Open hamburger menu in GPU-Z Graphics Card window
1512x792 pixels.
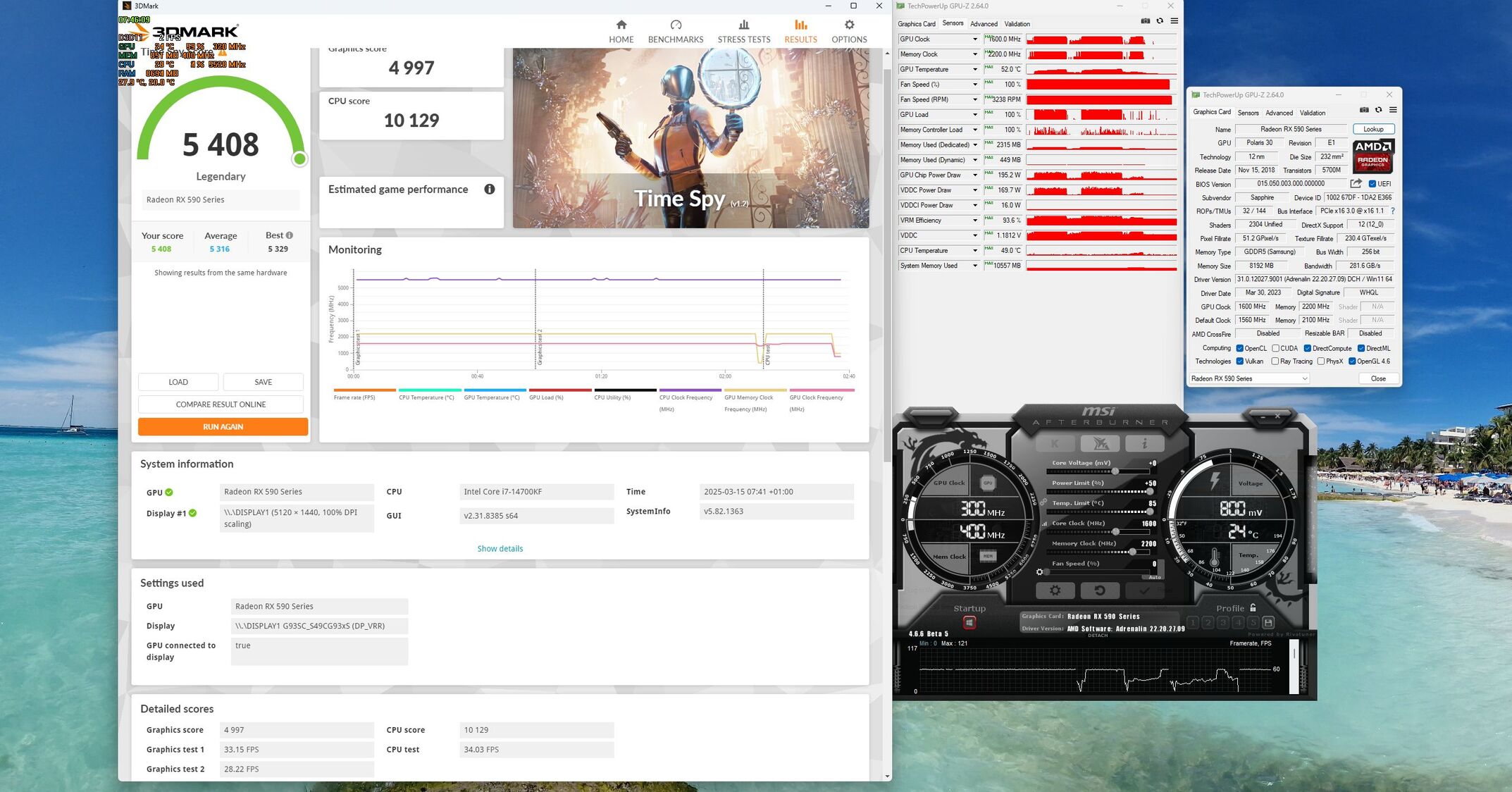click(x=1393, y=110)
